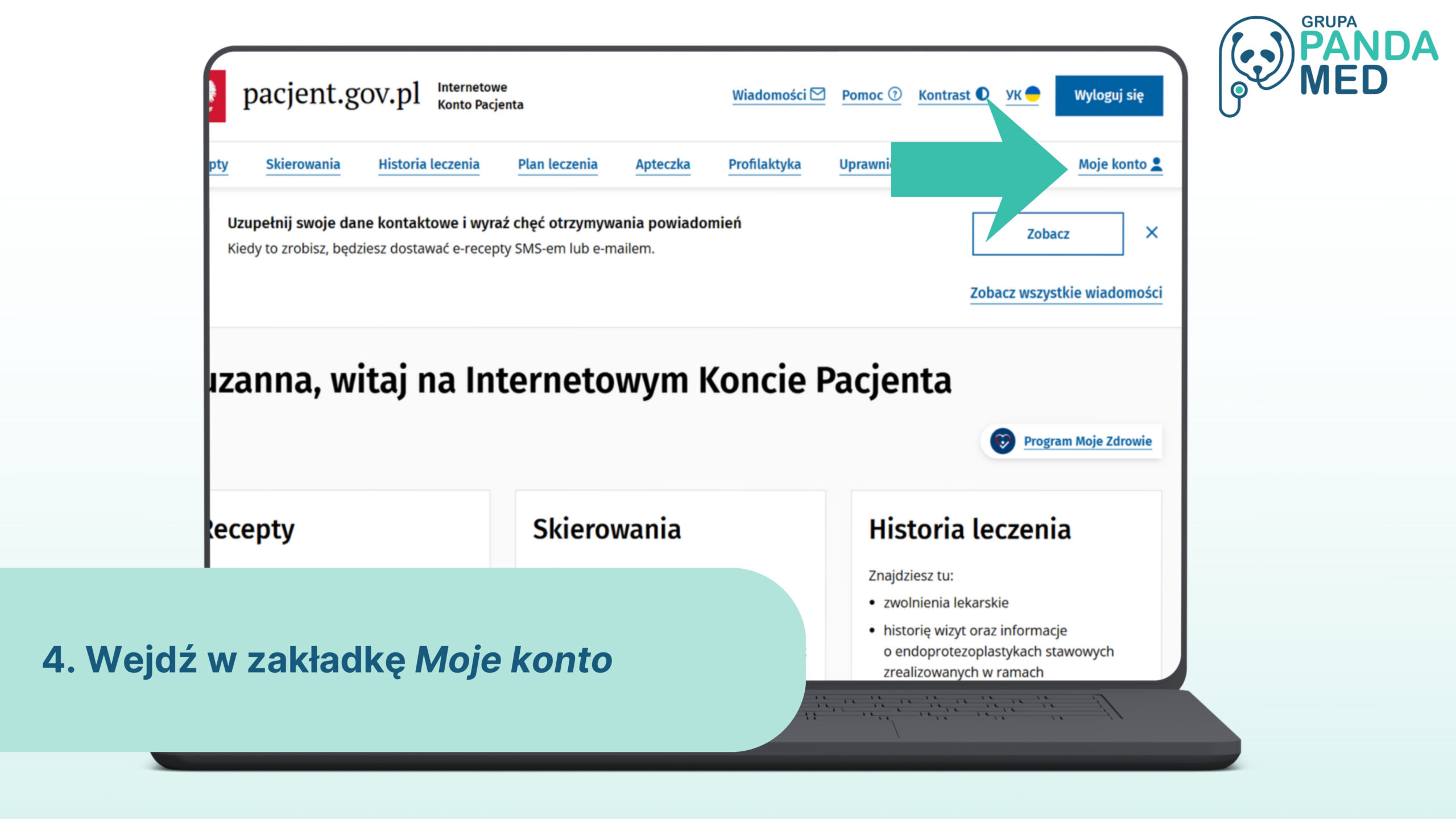Click the red emblem logo of pacjent.gov.pl
The width and height of the screenshot is (1456, 819).
[x=217, y=96]
